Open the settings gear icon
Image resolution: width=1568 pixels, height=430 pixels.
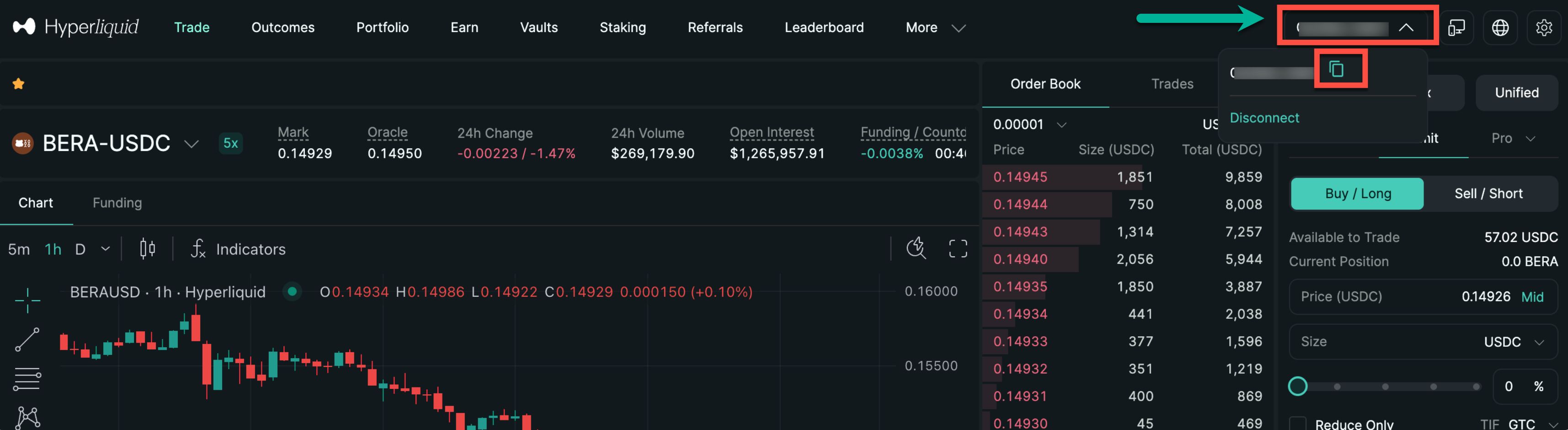click(1544, 27)
